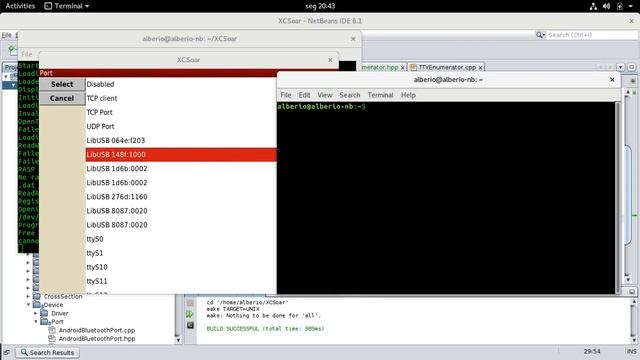Choose LibUSB 276d:1160 in the port list
Viewport: 640px width, 360px height.
[181, 197]
